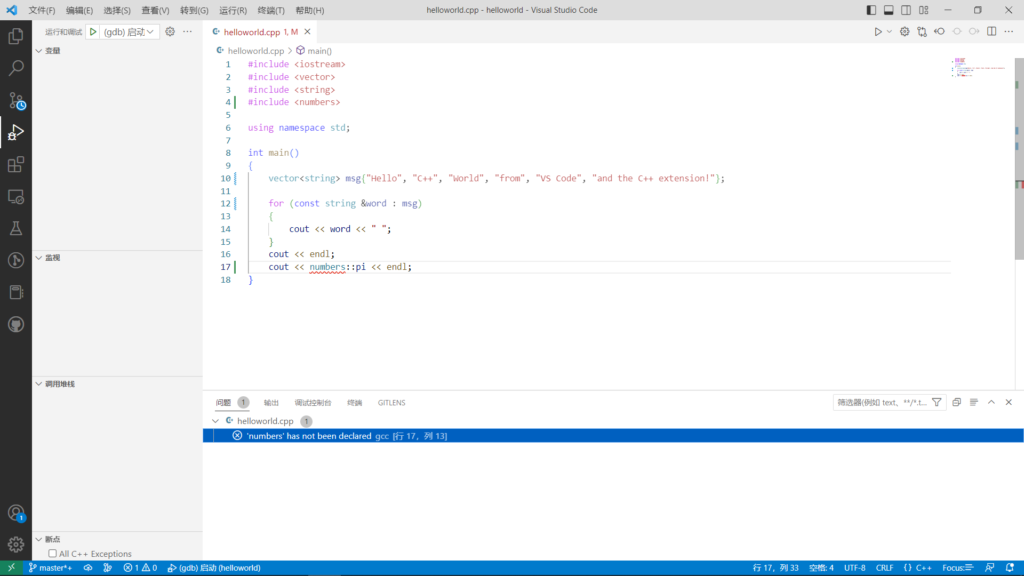This screenshot has width=1024, height=576.
Task: Split the editor to the right
Action: (992, 32)
